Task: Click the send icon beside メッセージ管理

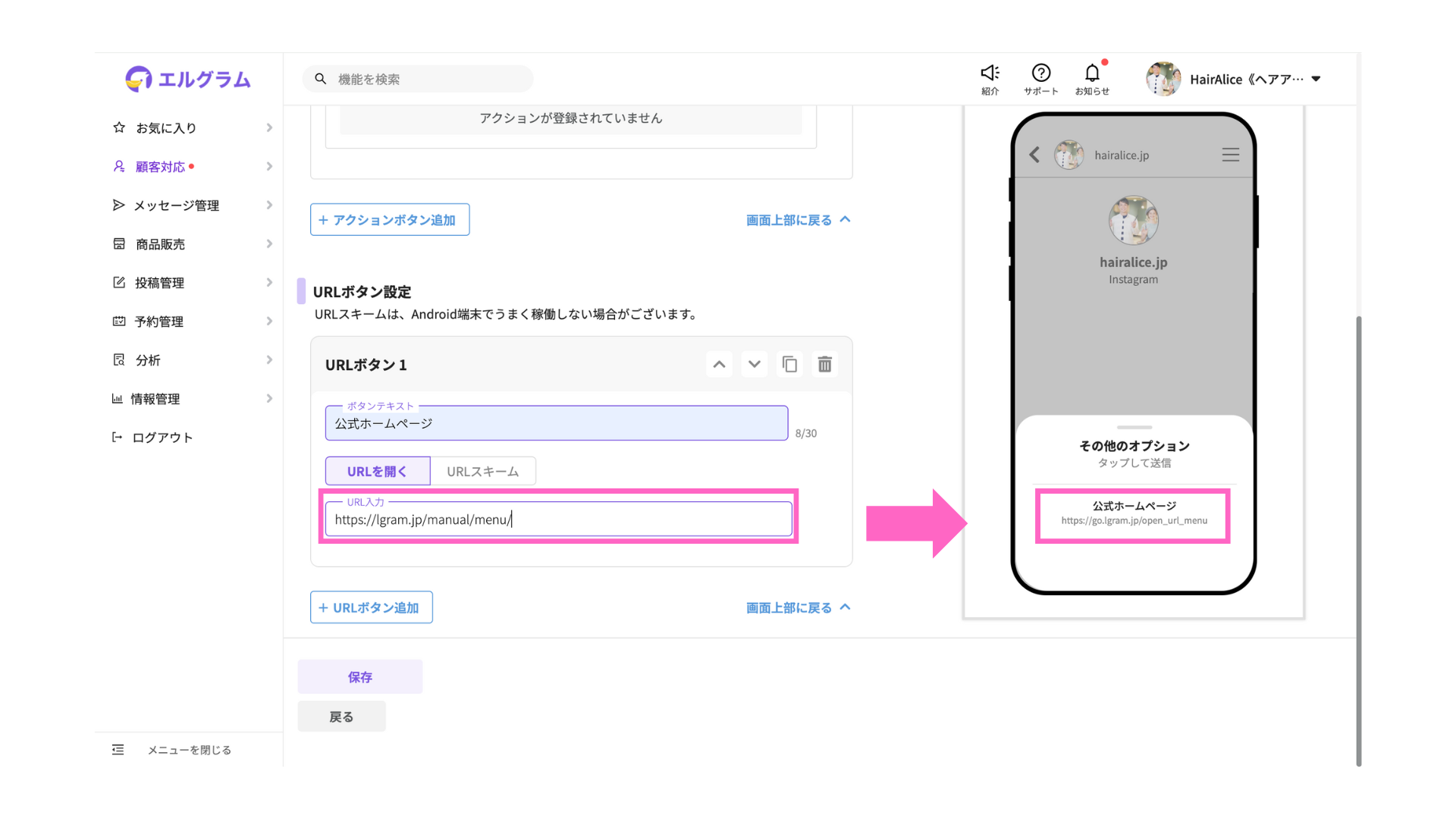Action: [118, 205]
